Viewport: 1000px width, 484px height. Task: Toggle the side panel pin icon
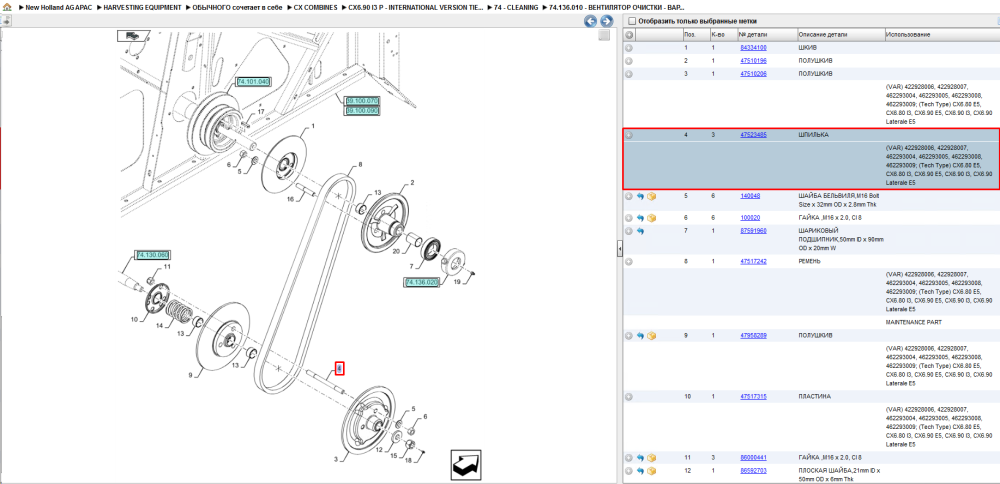(x=6, y=20)
